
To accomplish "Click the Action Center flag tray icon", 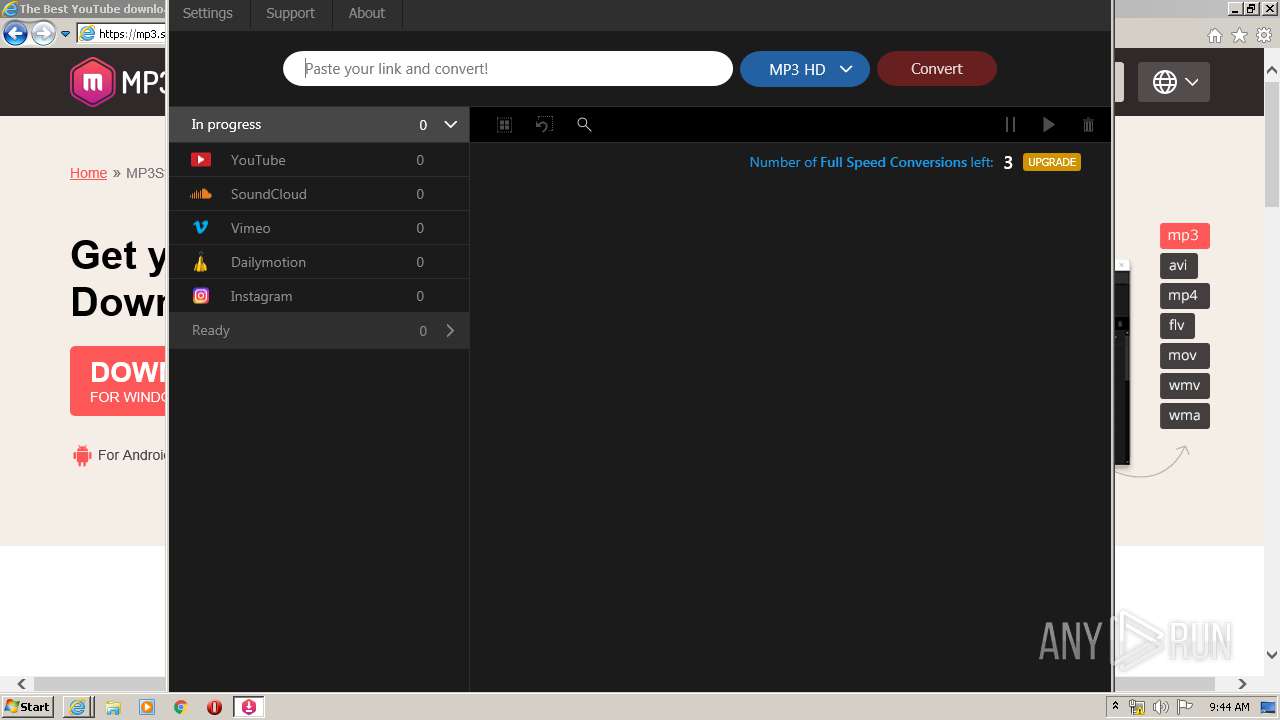I will tap(1185, 707).
